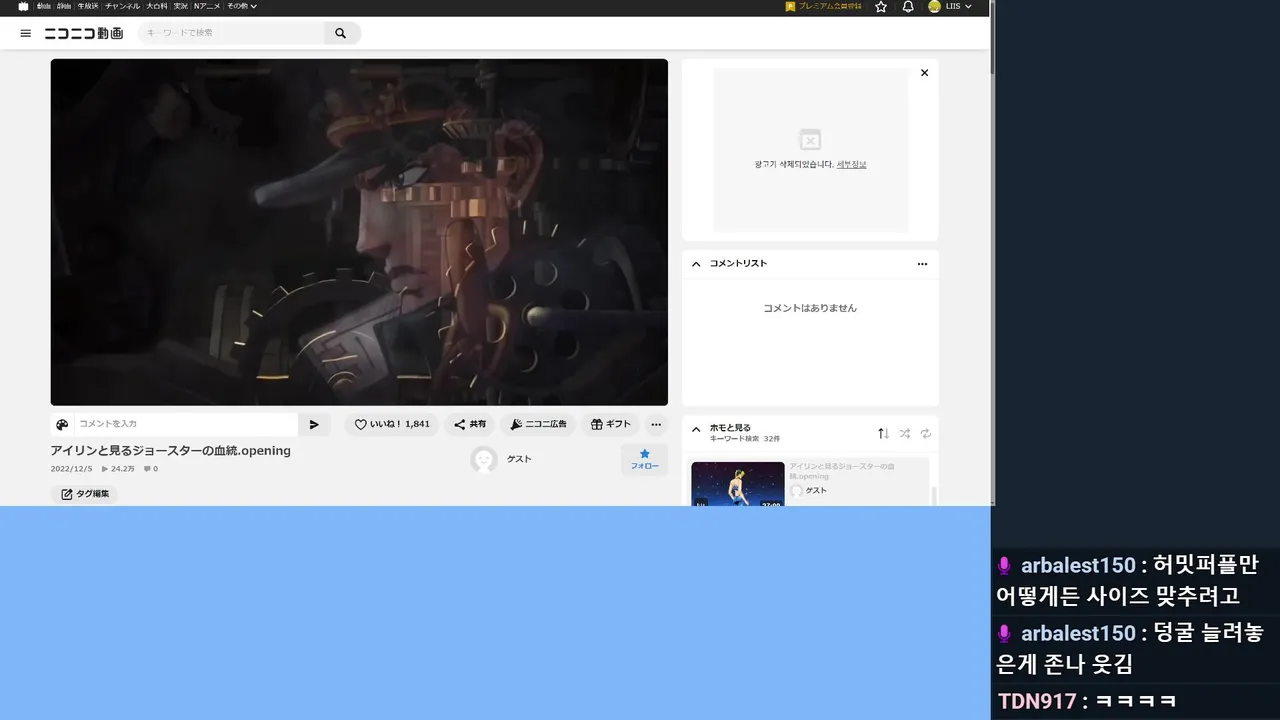Screen dimensions: 1280x720
Task: Open the notification bell
Action: coord(908,6)
